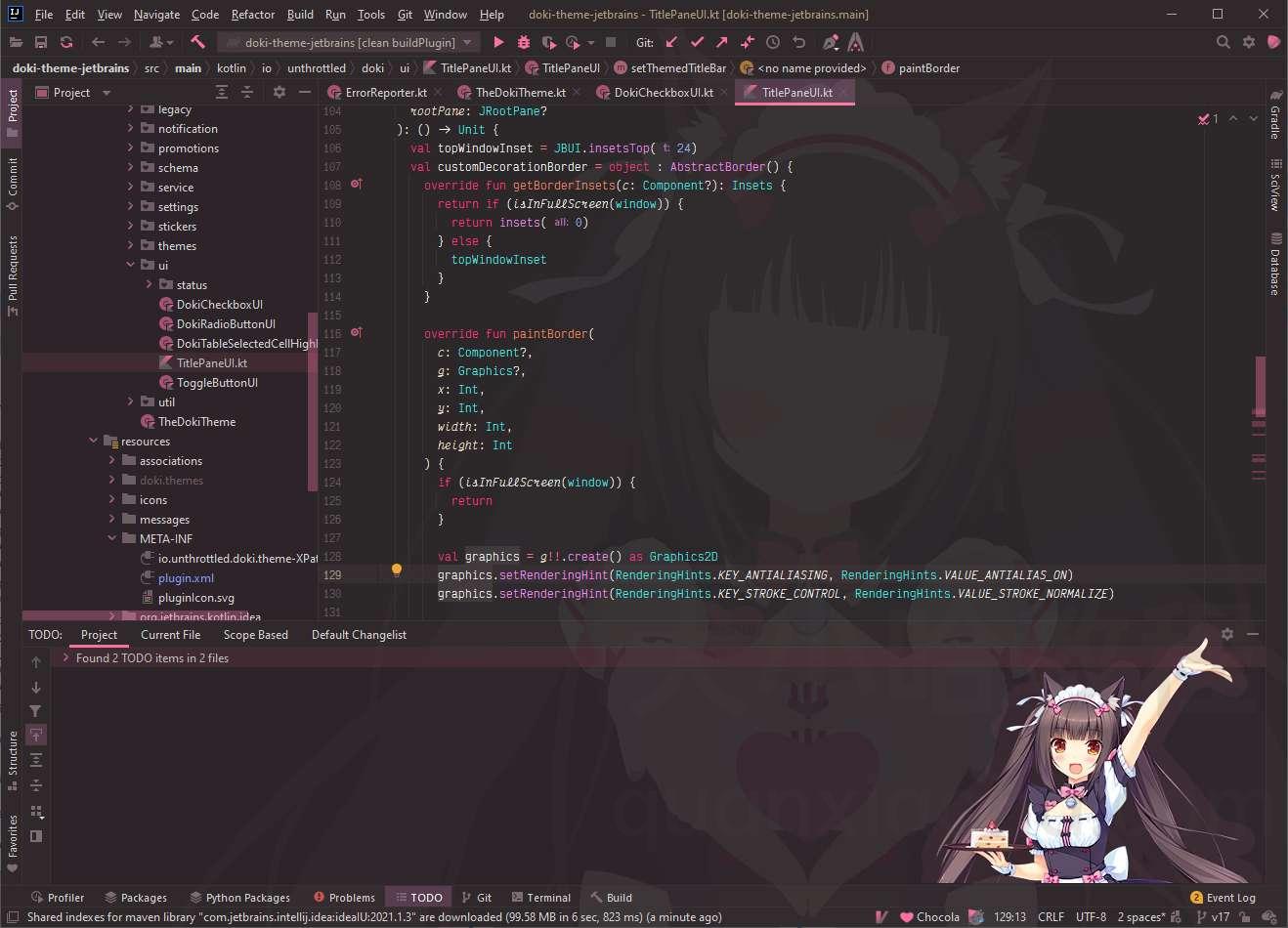Collapse the ui folder
Screen dimensions: 1288x928
click(131, 265)
